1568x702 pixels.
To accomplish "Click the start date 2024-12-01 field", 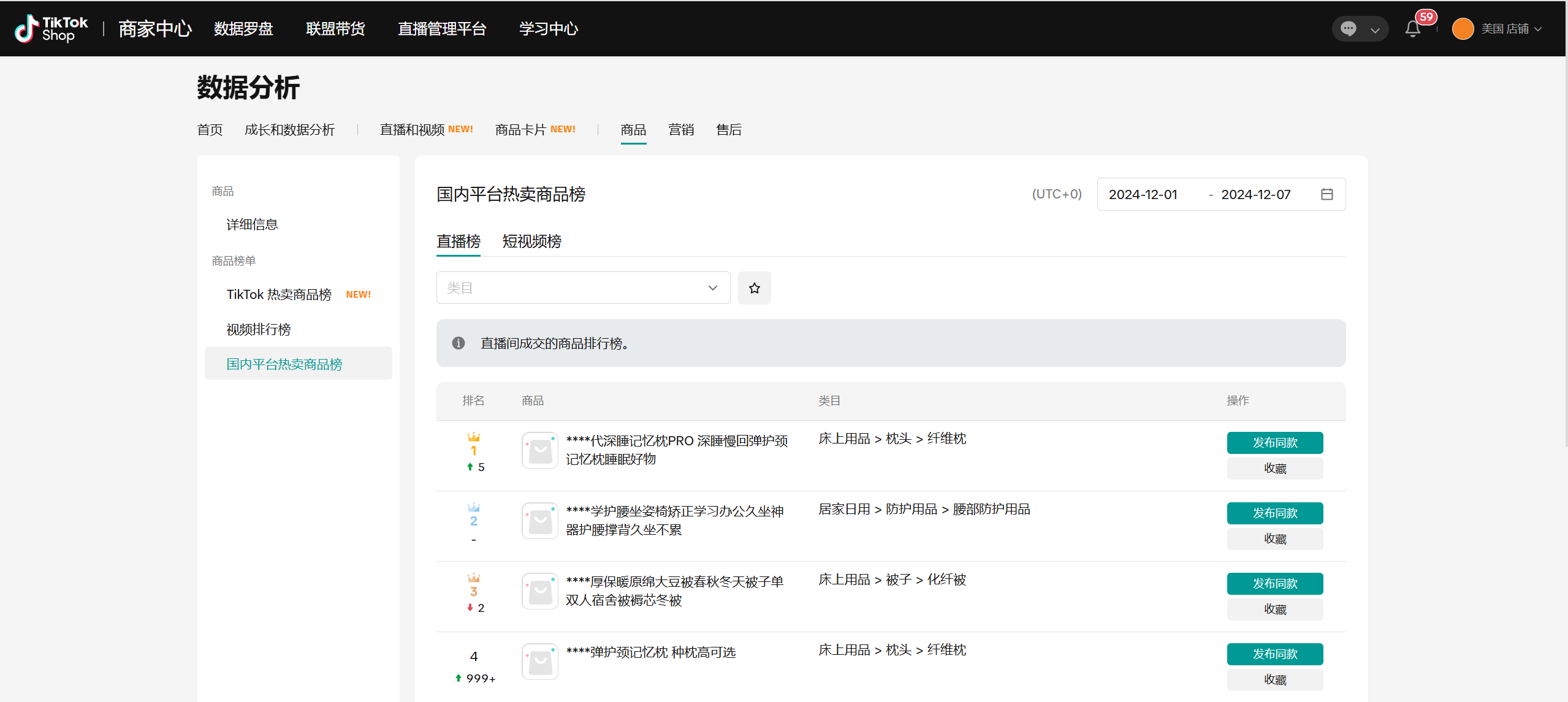I will tap(1143, 194).
